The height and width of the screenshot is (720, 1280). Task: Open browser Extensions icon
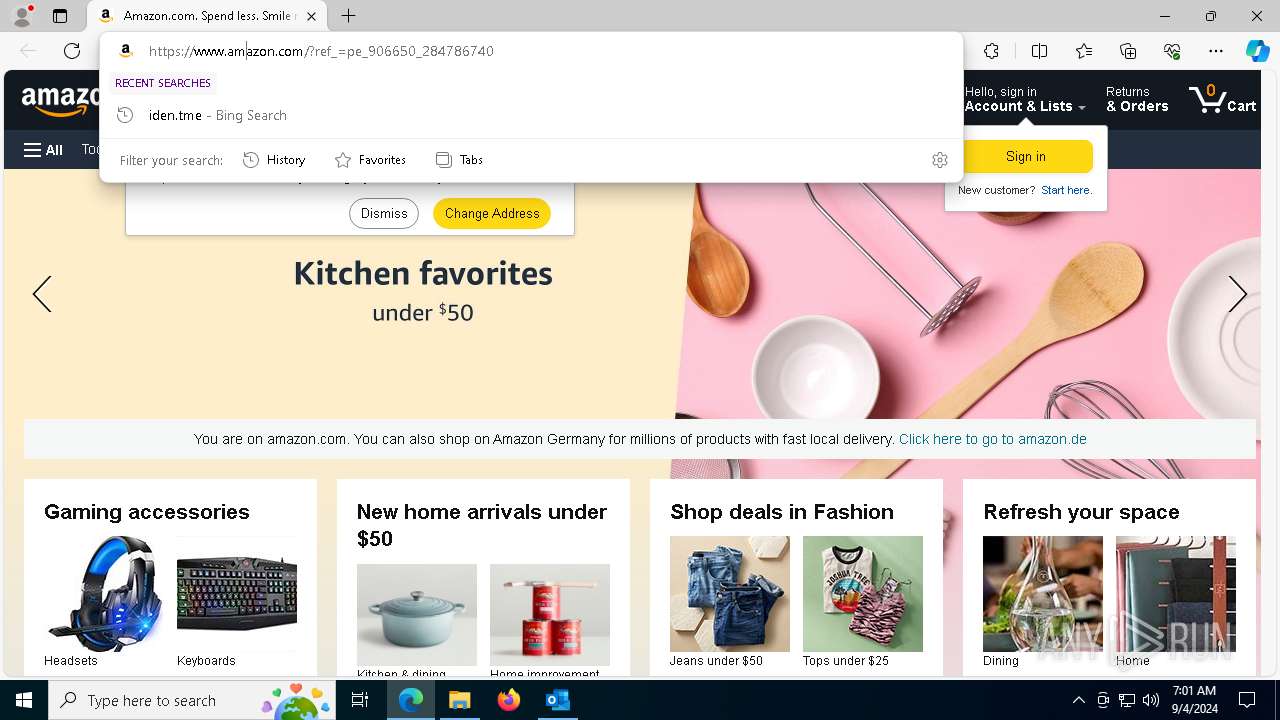pyautogui.click(x=991, y=51)
